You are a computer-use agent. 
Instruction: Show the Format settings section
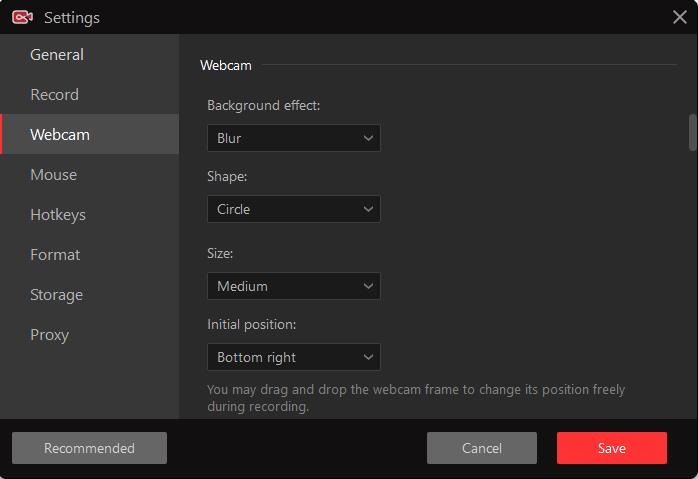tap(55, 255)
